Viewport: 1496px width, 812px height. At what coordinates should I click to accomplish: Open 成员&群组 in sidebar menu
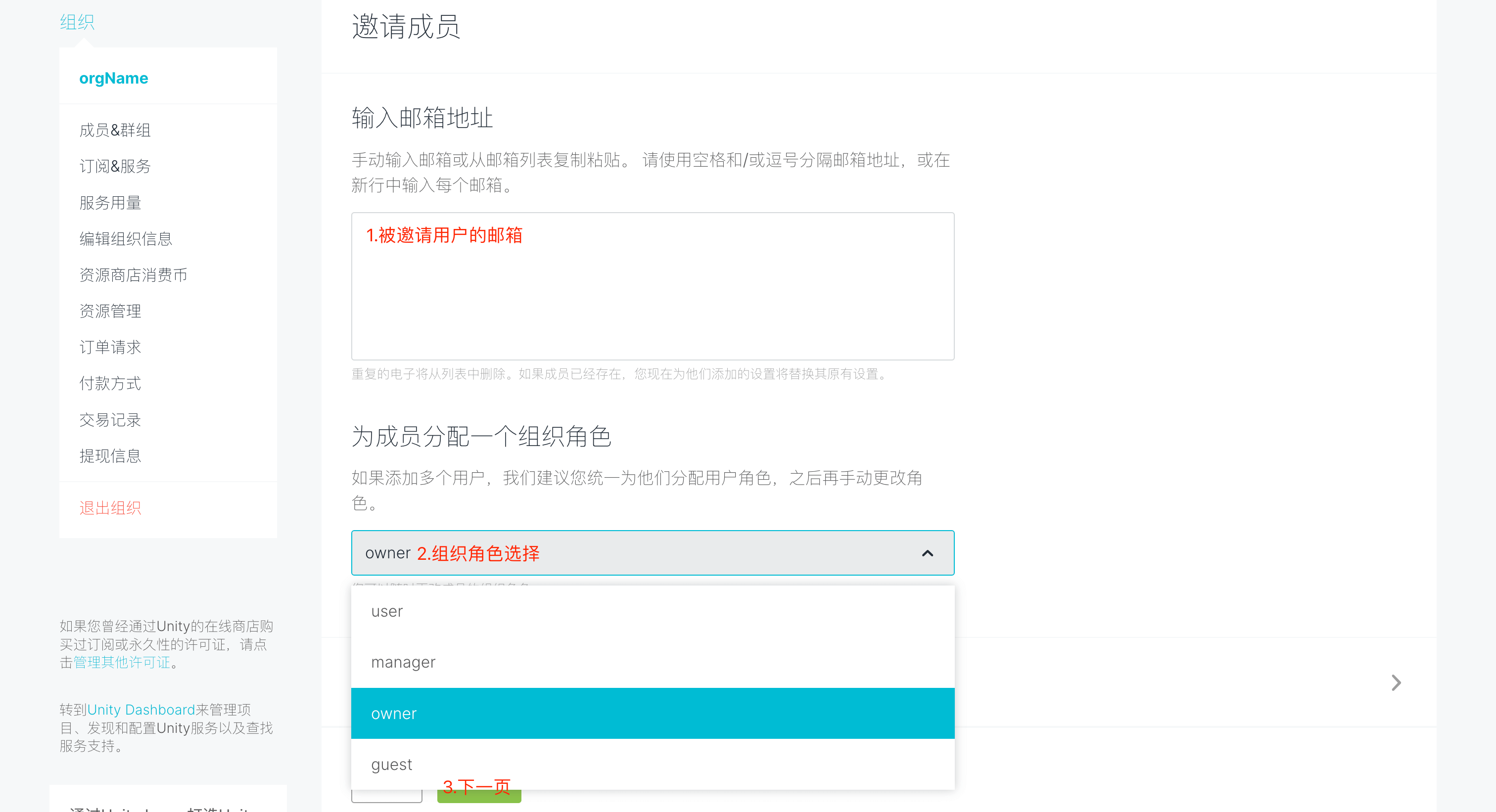[x=115, y=130]
